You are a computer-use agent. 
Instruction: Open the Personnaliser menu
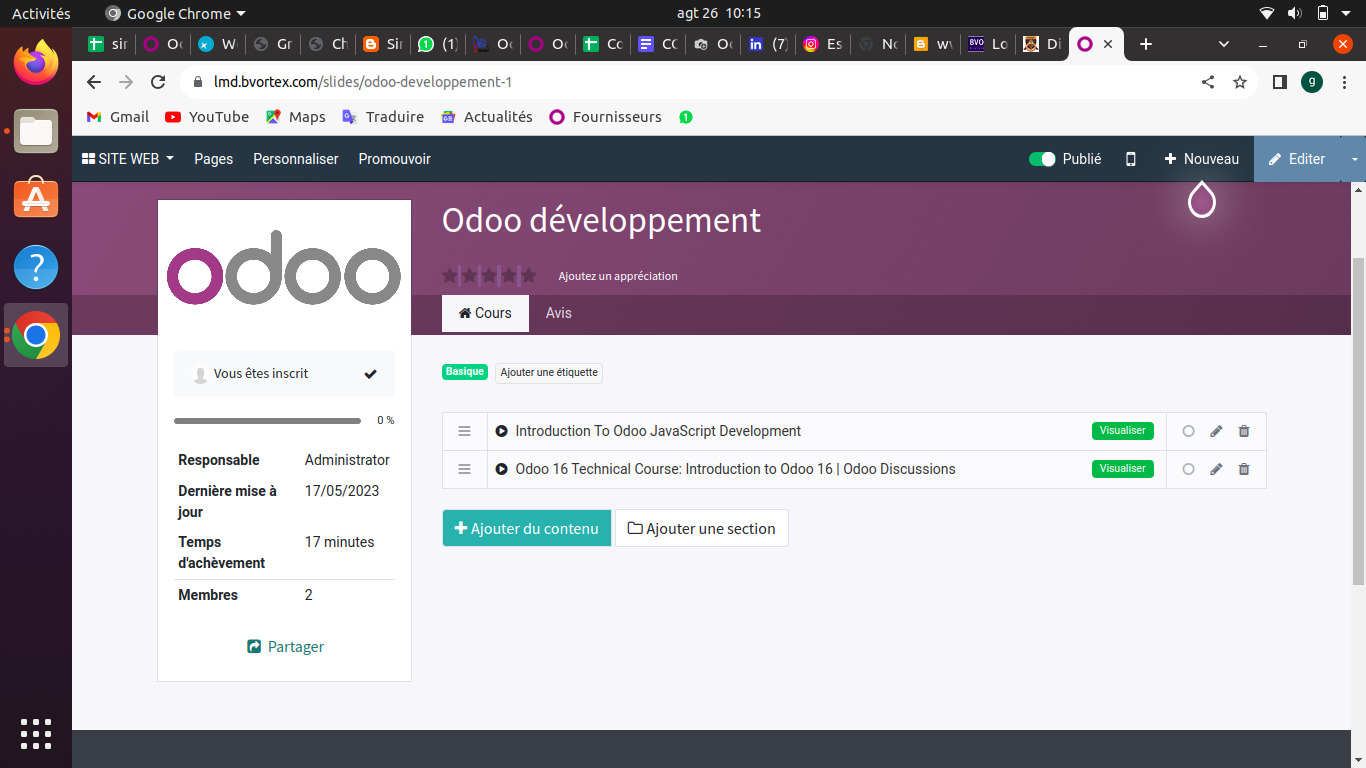coord(295,159)
